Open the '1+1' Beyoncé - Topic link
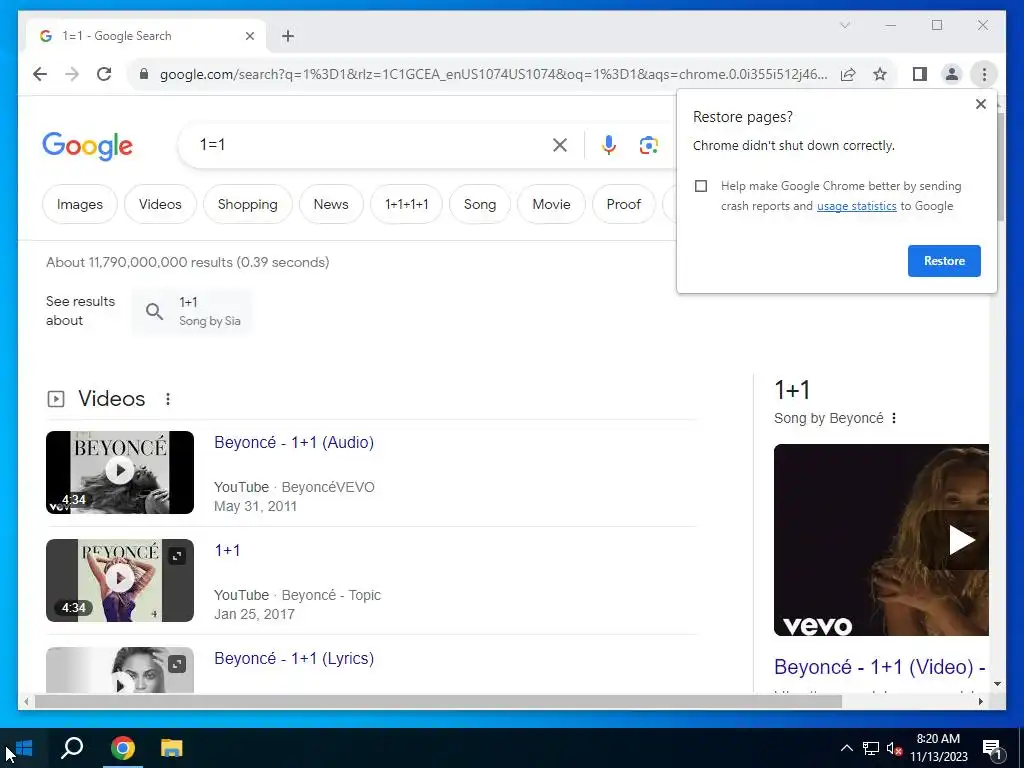 pos(227,550)
